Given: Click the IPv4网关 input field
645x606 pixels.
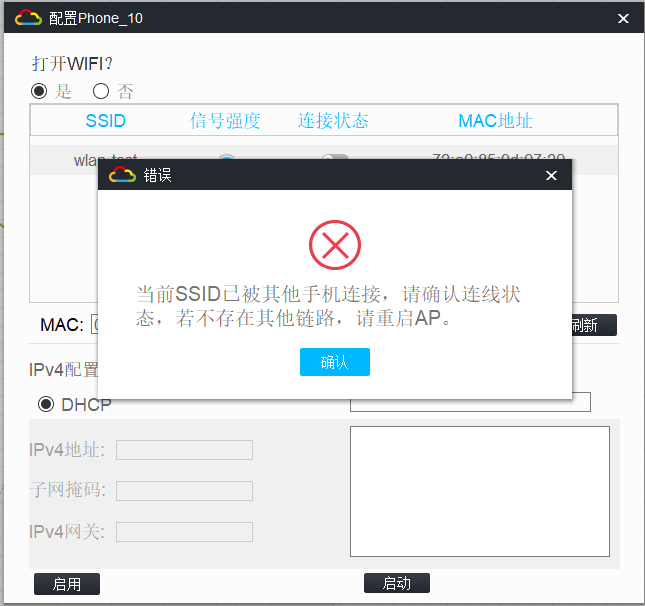Looking at the screenshot, I should click(184, 532).
